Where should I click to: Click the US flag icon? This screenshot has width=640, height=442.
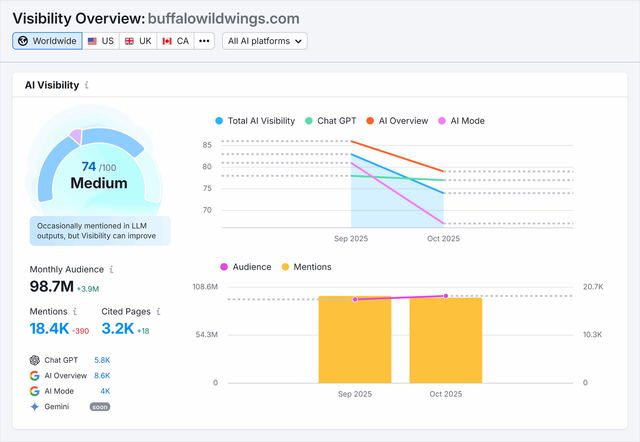coord(92,41)
